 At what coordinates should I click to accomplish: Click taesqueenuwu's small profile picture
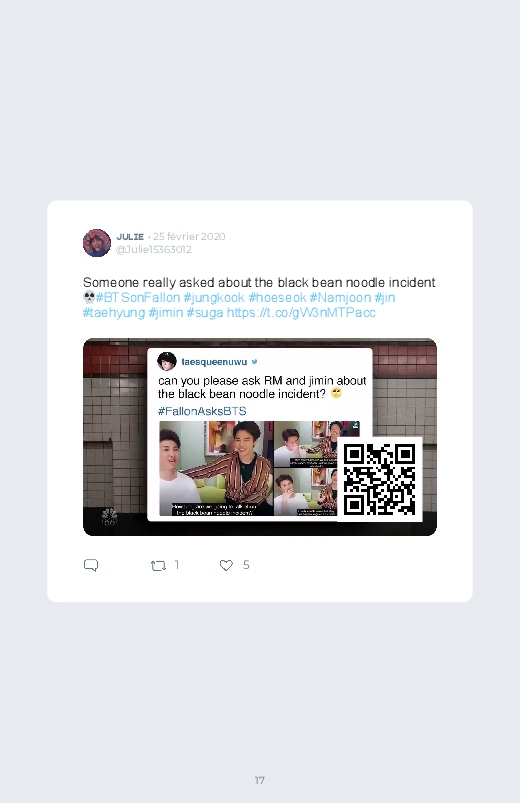point(167,361)
